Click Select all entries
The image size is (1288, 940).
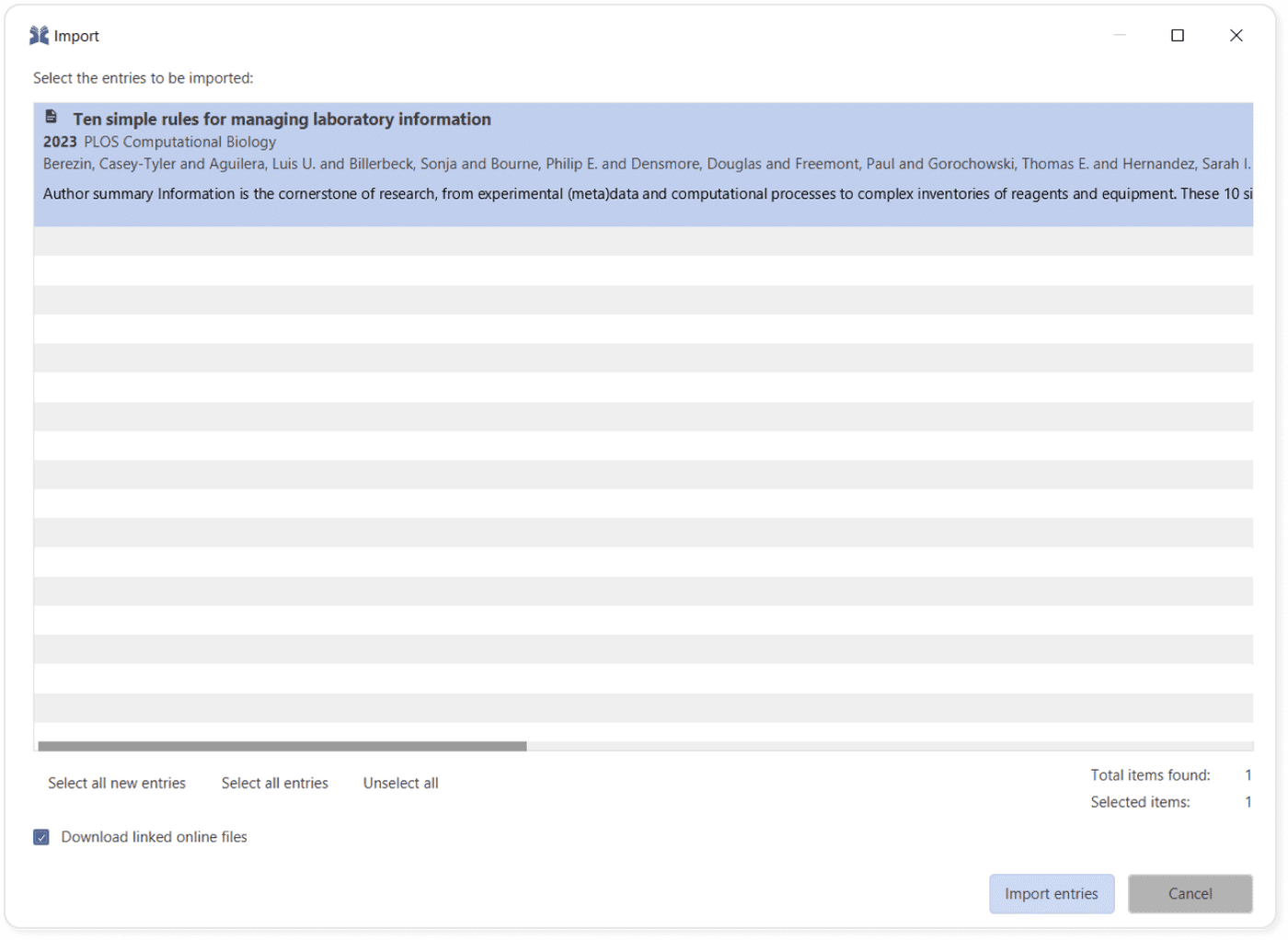click(274, 783)
